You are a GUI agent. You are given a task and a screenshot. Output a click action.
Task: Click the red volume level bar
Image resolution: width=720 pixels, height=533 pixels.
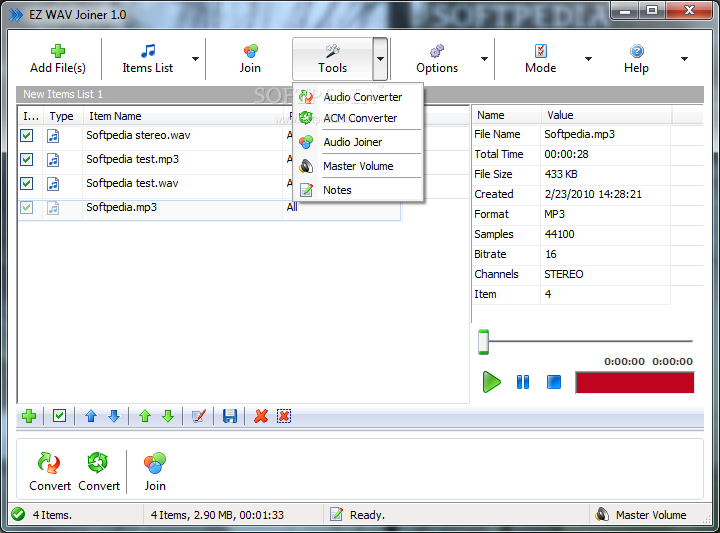pos(635,382)
